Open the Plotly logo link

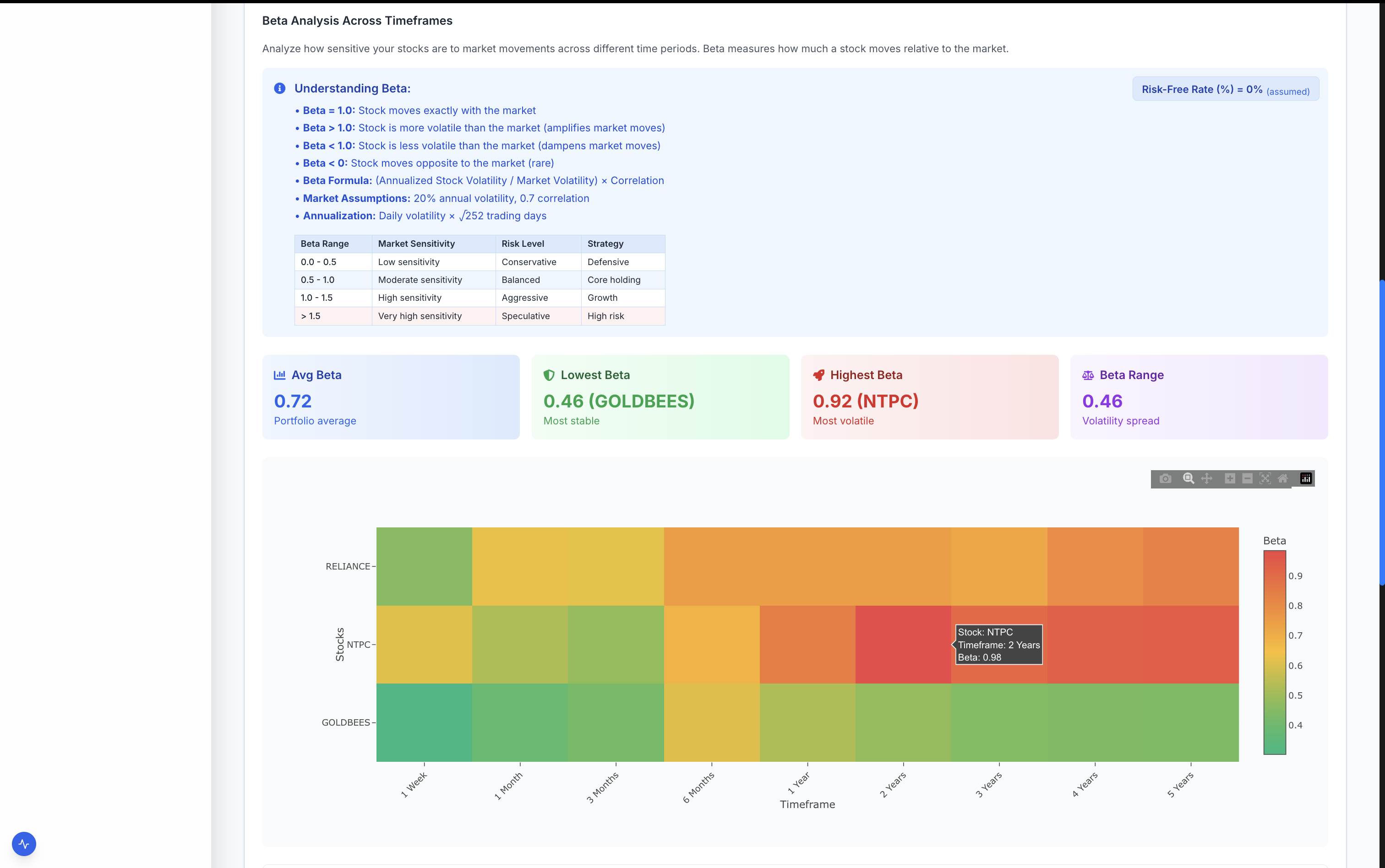pyautogui.click(x=1306, y=479)
